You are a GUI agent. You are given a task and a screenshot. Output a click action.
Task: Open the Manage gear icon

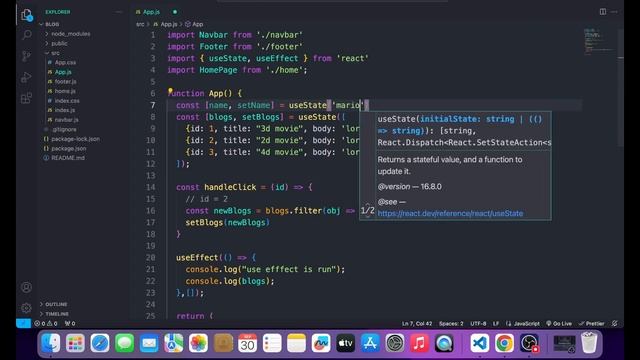(27, 308)
